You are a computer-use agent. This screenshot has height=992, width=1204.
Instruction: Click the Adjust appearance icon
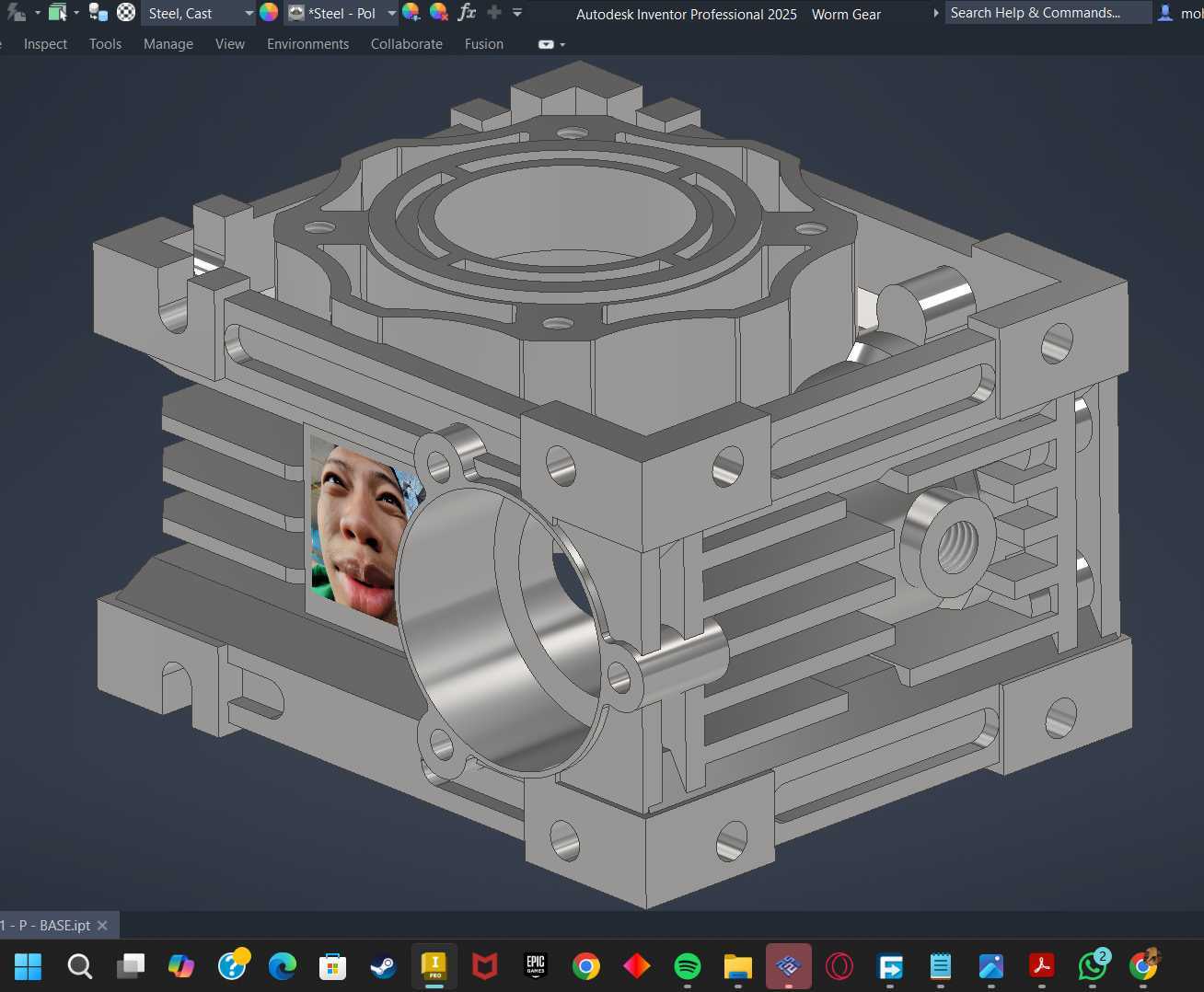(x=411, y=13)
